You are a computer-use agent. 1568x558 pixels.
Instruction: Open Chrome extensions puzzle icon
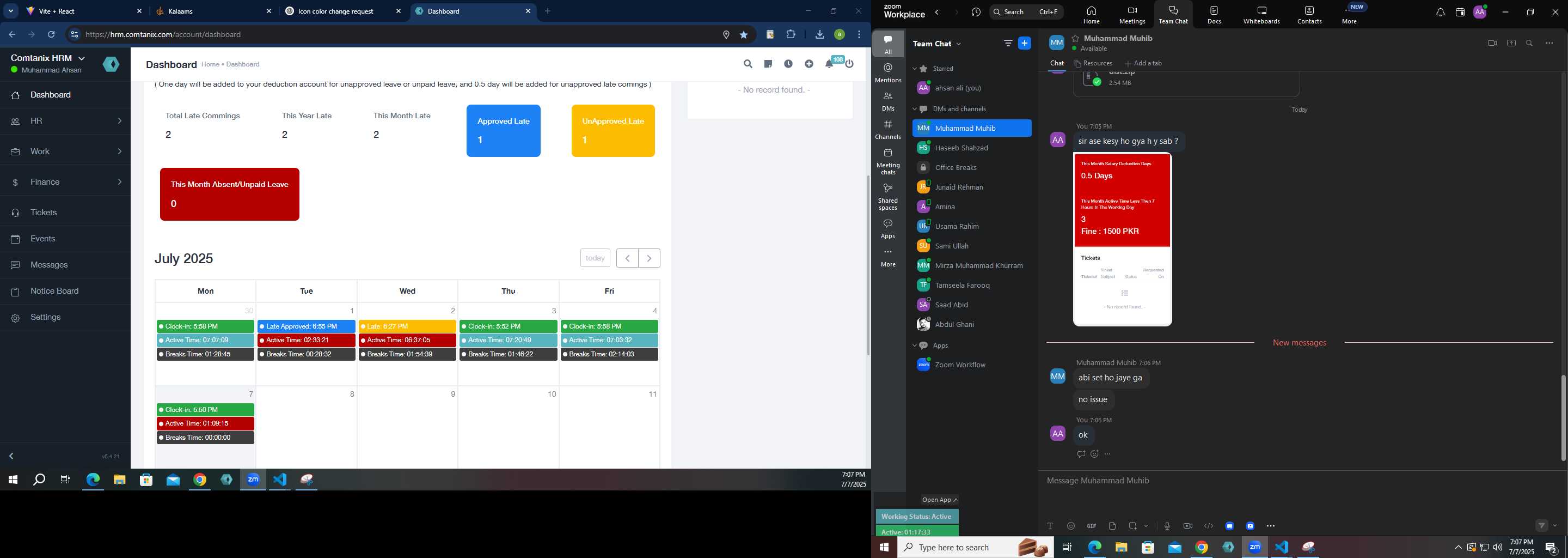click(791, 35)
